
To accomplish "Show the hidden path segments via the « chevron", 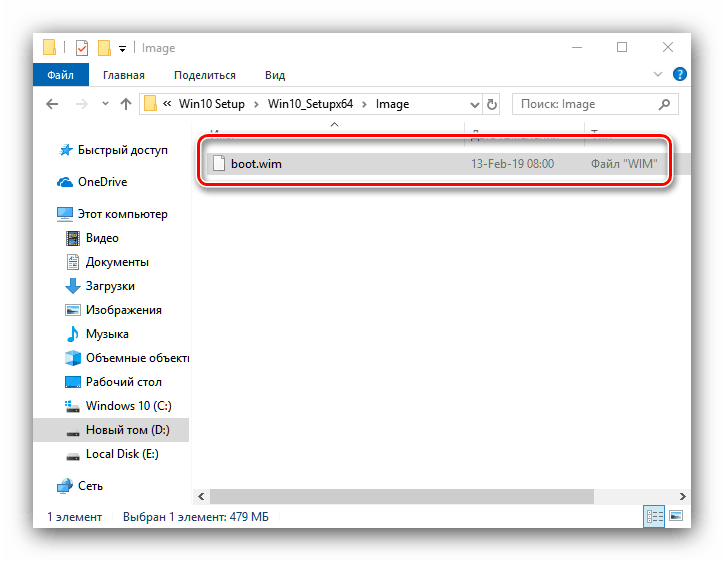I will 167,104.
